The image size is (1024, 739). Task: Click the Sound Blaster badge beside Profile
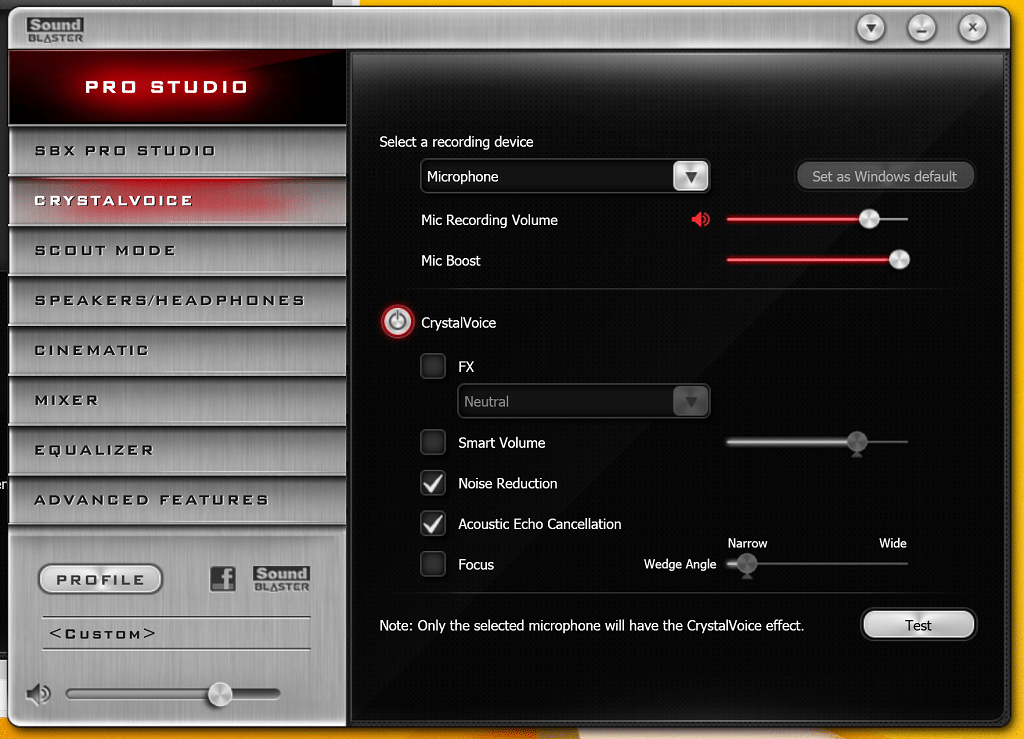click(281, 578)
